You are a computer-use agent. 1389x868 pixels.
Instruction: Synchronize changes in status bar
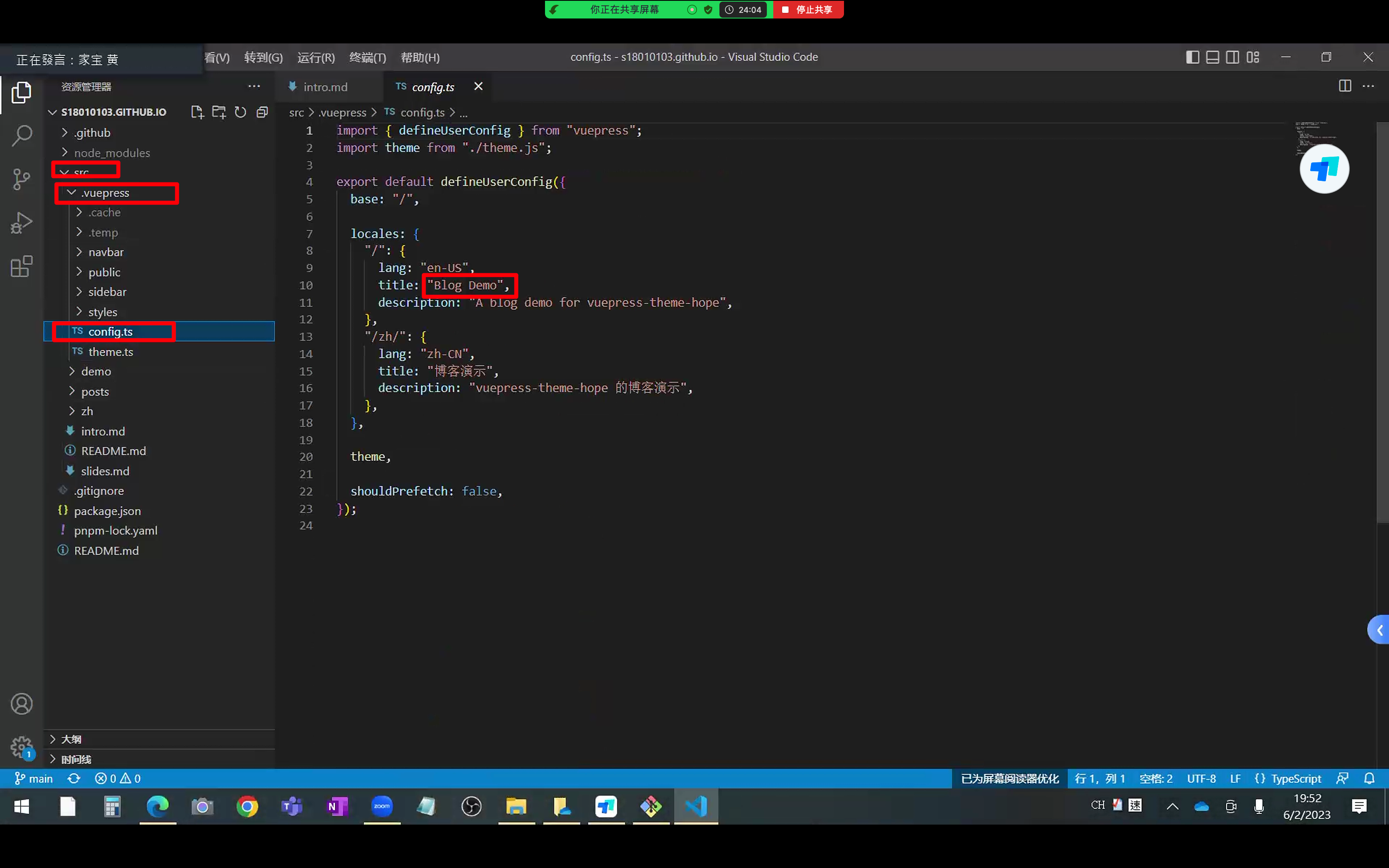pos(74,778)
